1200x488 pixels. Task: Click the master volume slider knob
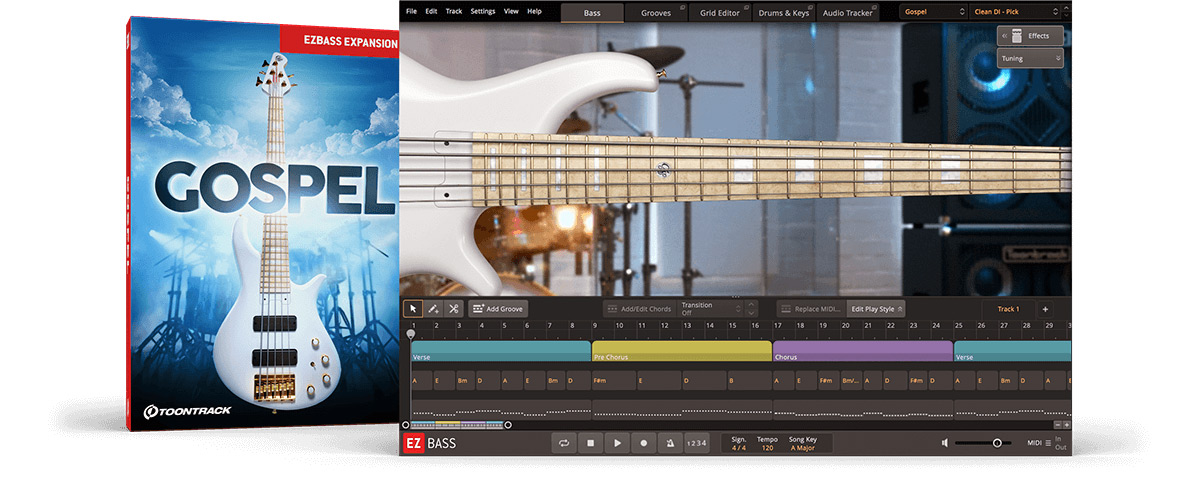tap(997, 443)
